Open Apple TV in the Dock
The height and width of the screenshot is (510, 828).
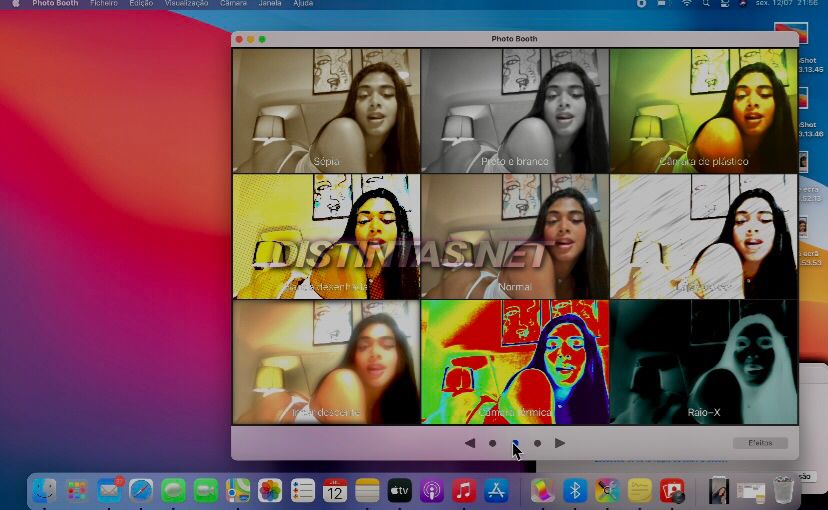coord(400,490)
